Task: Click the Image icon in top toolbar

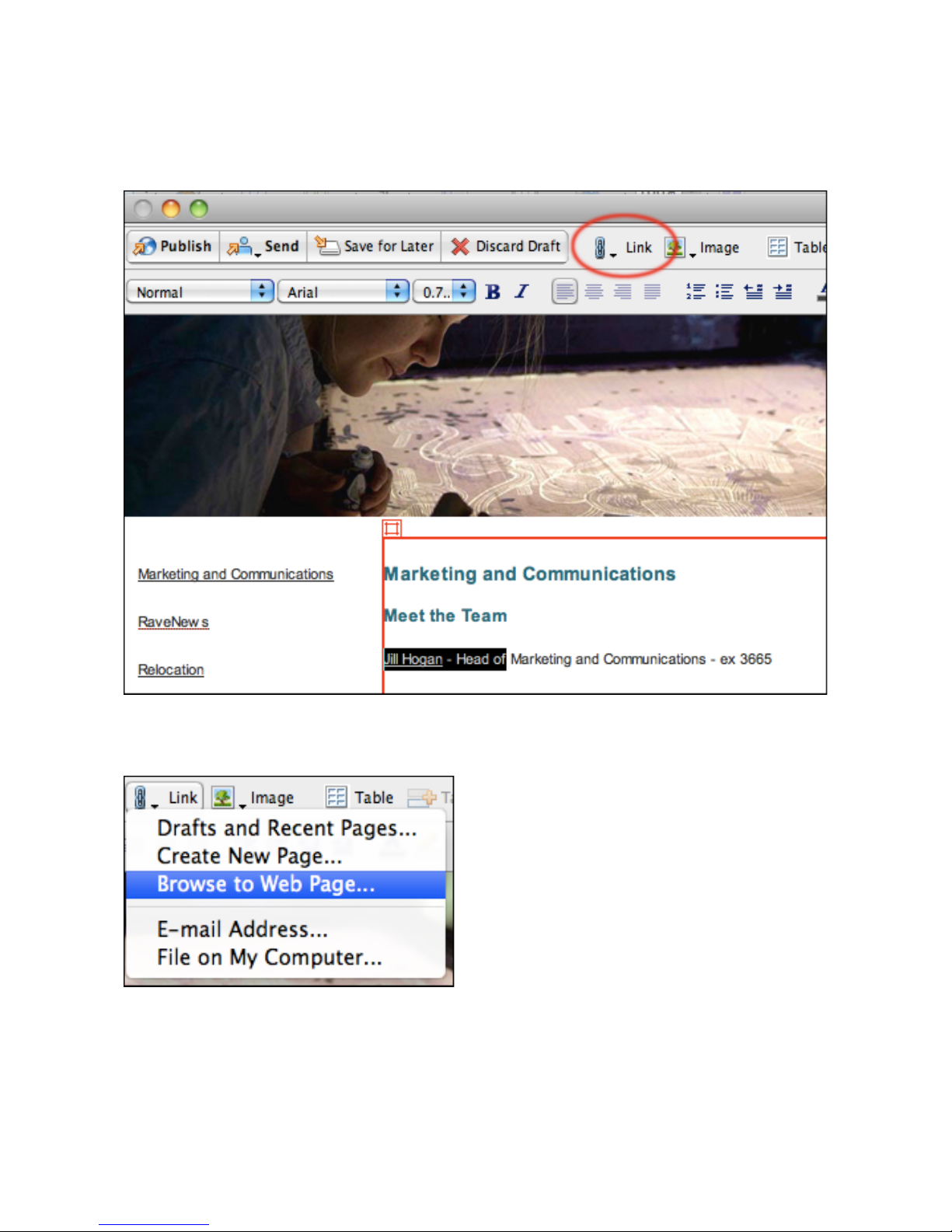Action: tap(675, 247)
